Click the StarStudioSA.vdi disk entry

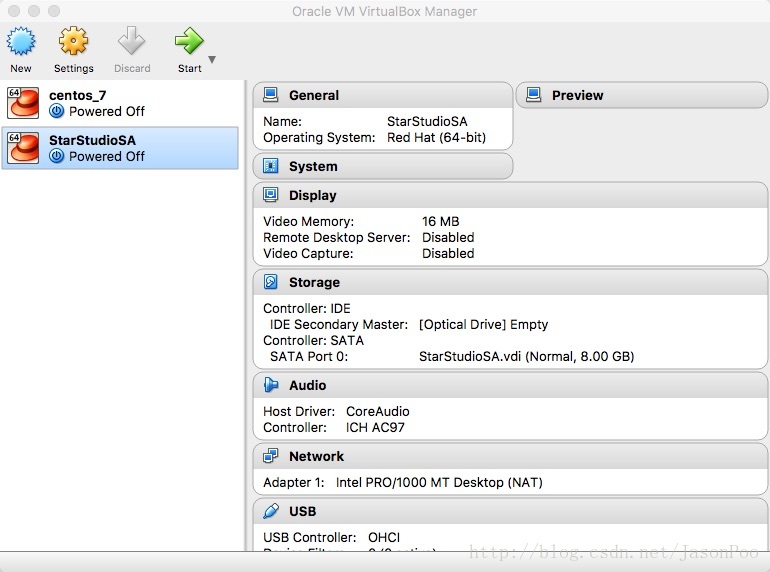[526, 356]
